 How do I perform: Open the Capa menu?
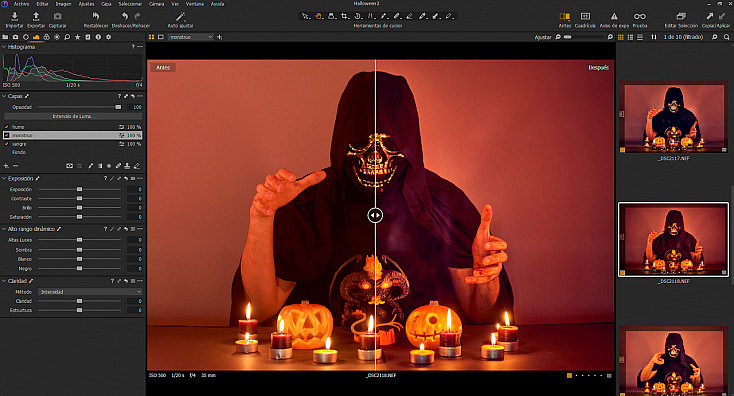[x=107, y=4]
